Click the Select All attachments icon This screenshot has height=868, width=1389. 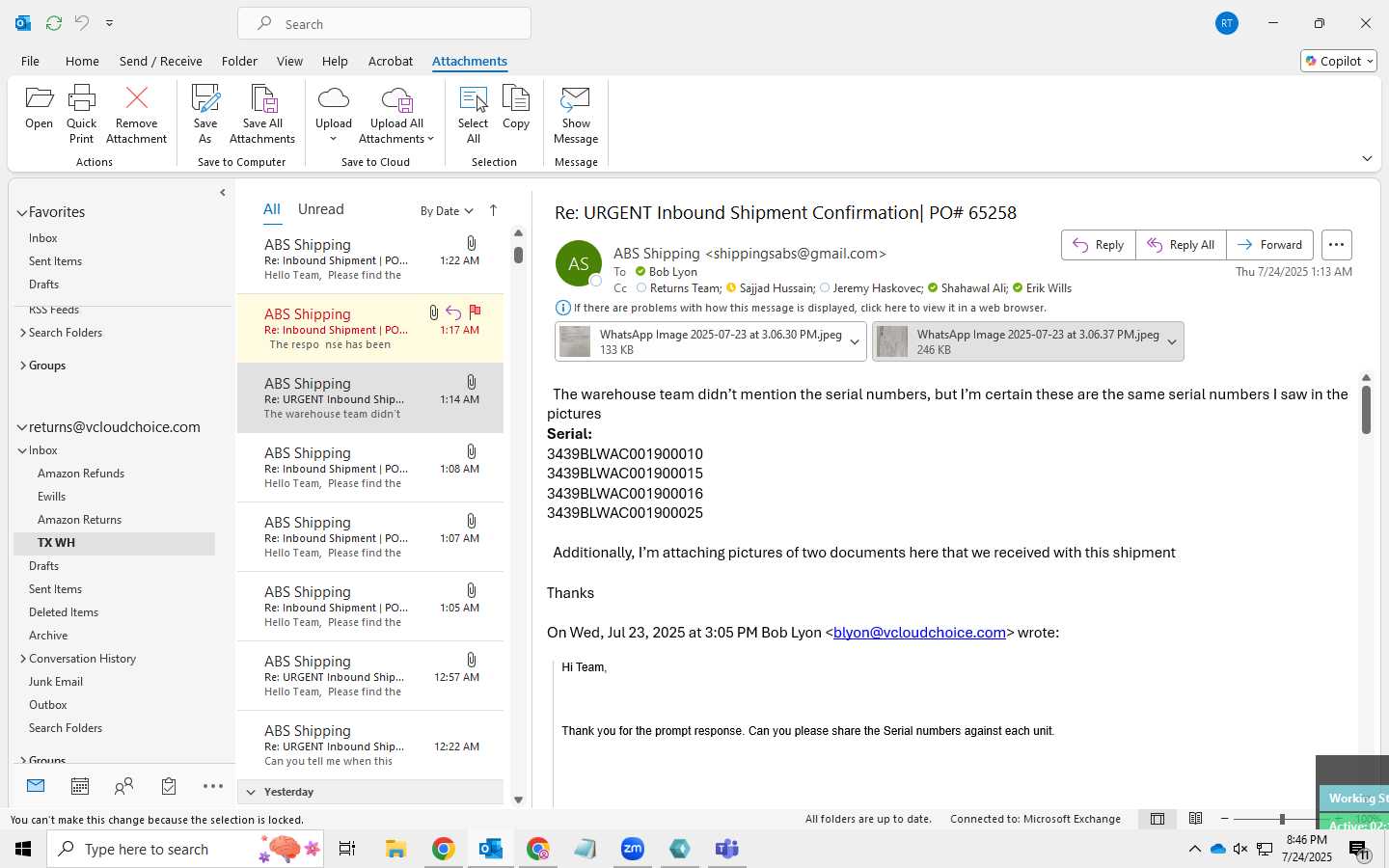coord(473,114)
